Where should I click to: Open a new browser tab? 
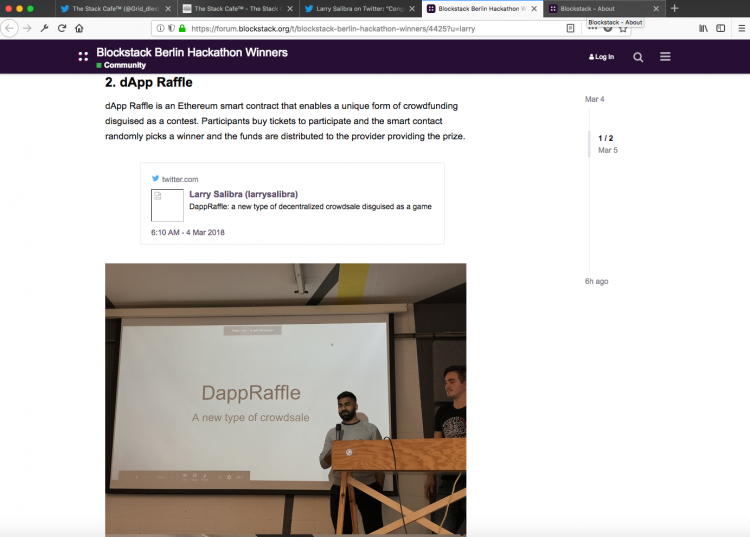click(x=674, y=9)
